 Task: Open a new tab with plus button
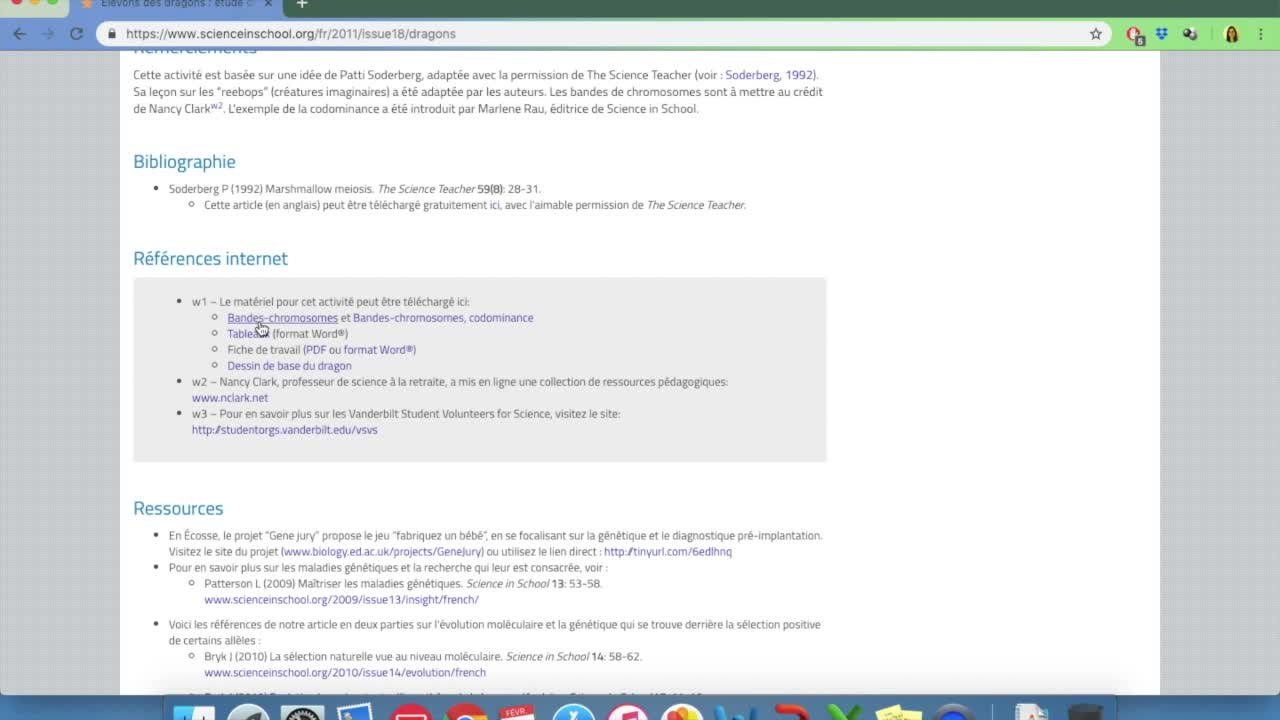(x=302, y=5)
